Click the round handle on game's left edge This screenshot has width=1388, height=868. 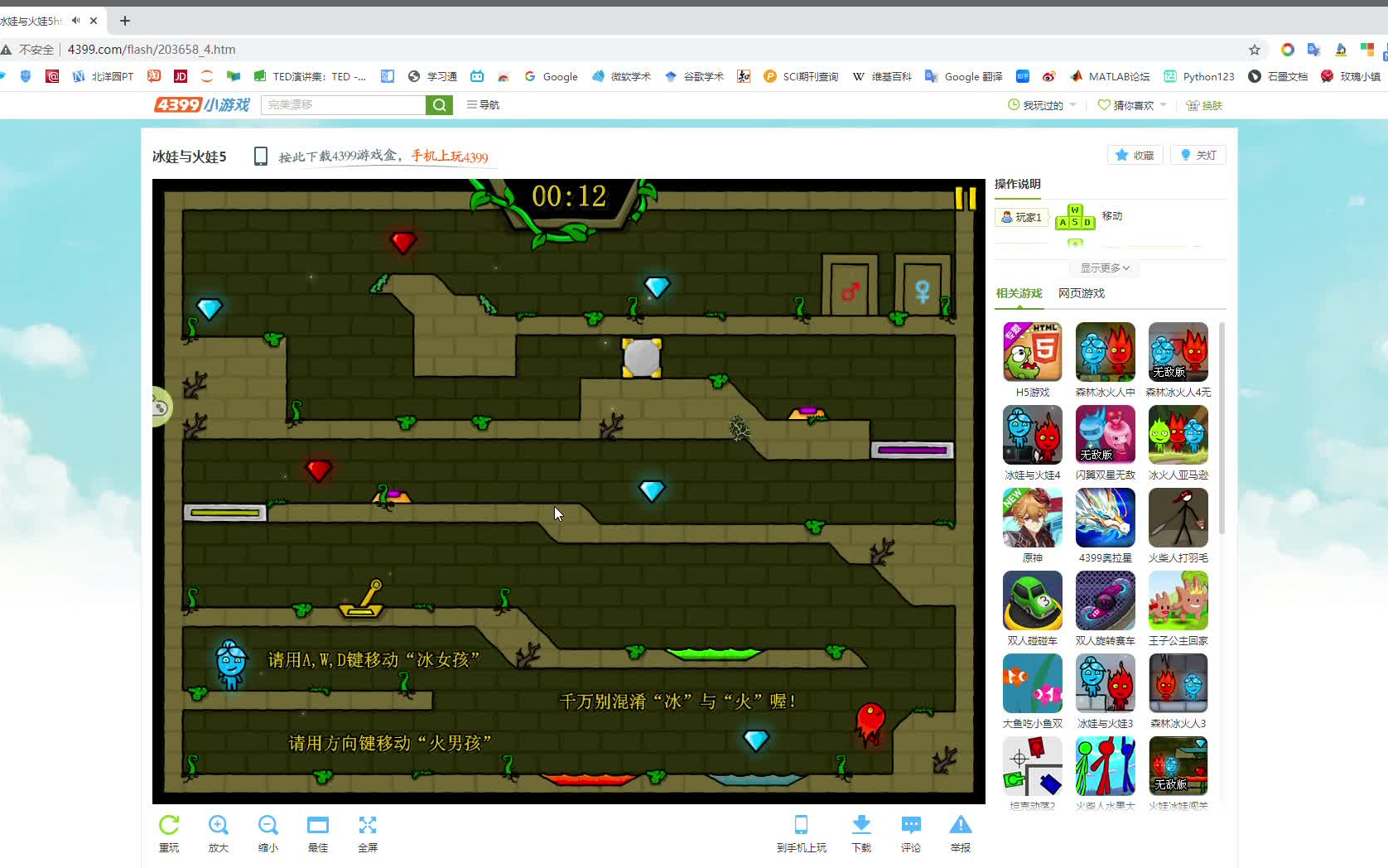point(161,407)
